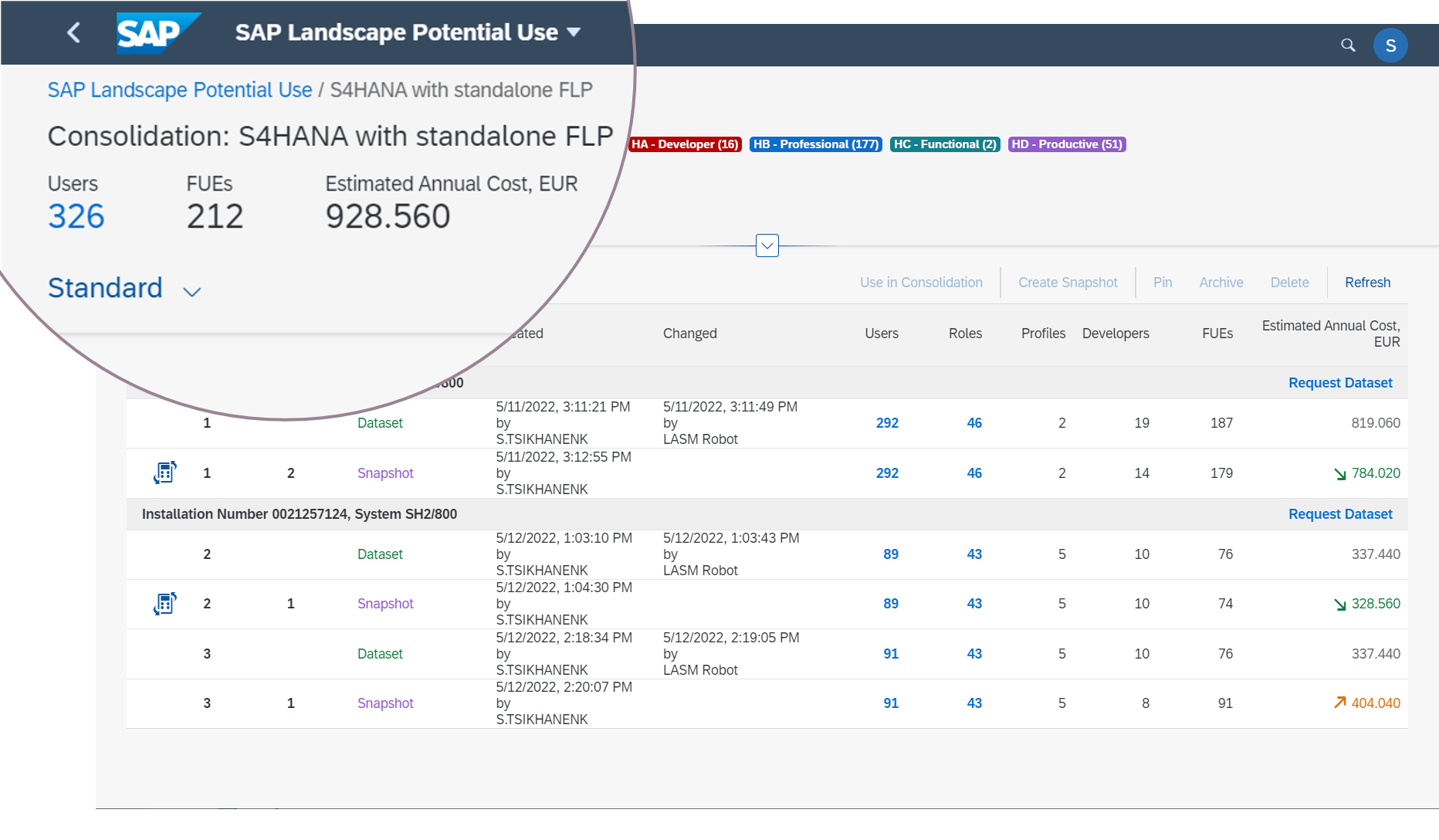Viewport: 1439px width, 840px height.
Task: Click the Refresh button
Action: [x=1367, y=283]
